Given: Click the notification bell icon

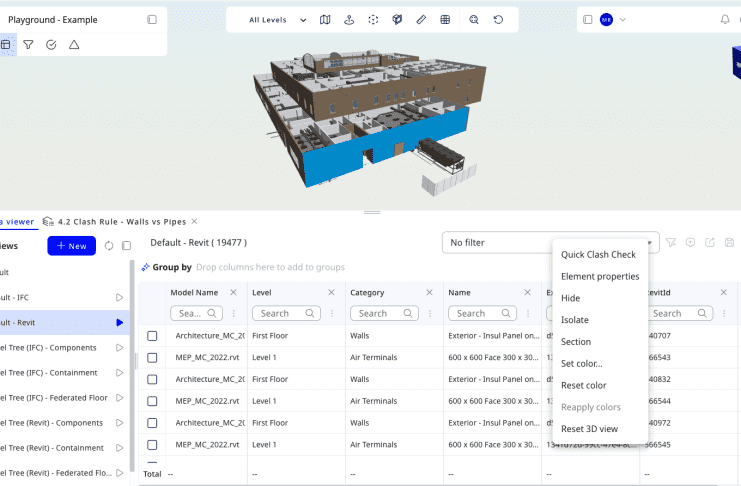Looking at the screenshot, I should pyautogui.click(x=725, y=19).
